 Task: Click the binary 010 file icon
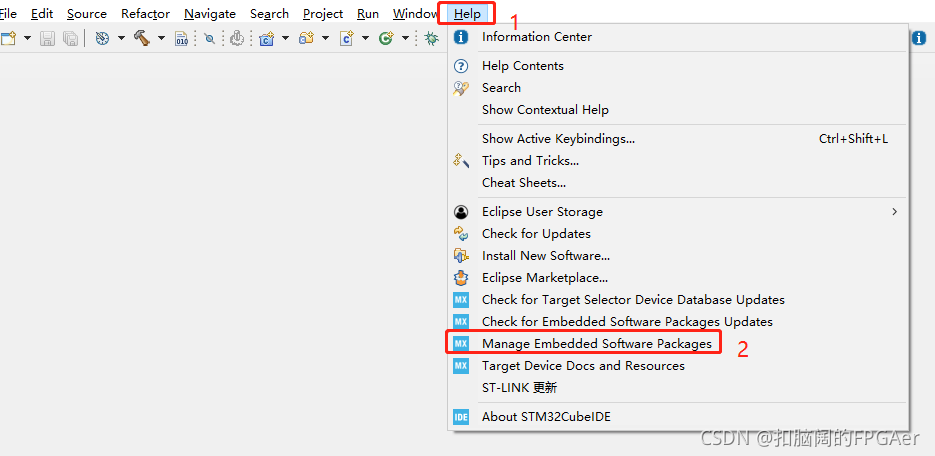tap(181, 39)
